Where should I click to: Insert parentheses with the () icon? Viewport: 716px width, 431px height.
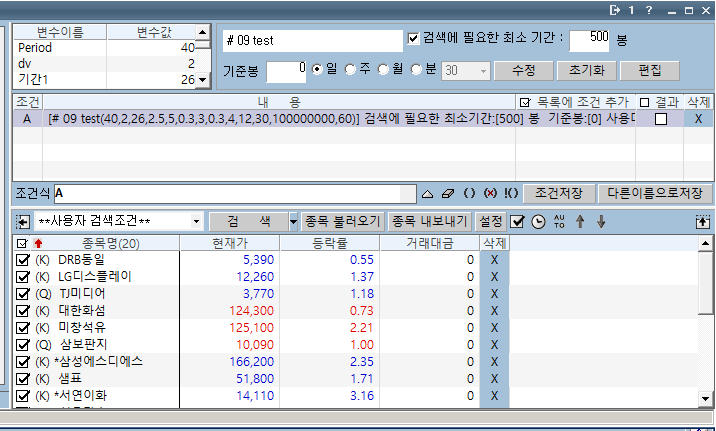[469, 194]
